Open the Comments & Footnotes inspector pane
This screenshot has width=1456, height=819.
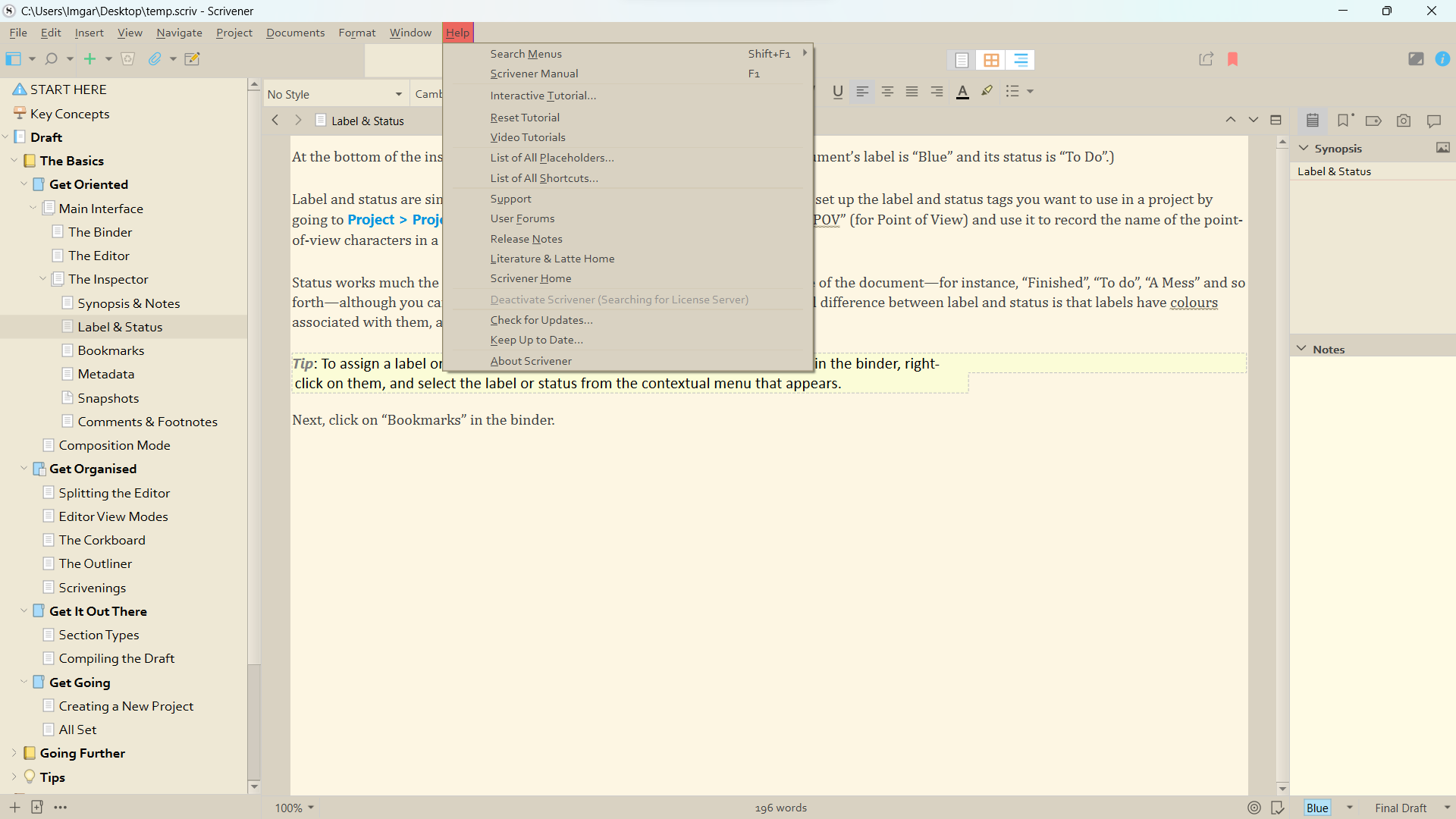1434,121
